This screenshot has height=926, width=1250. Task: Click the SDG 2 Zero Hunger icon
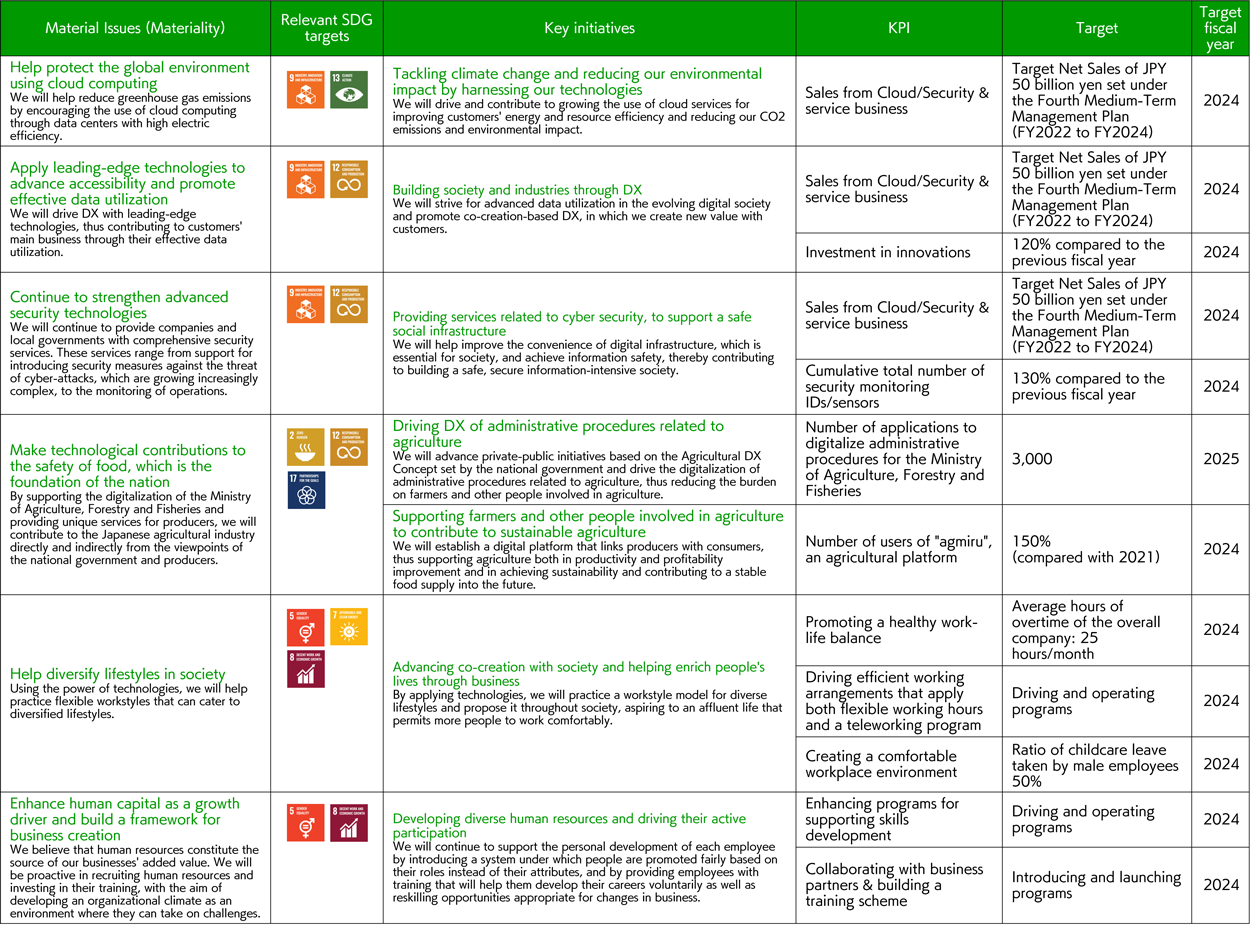click(x=305, y=447)
